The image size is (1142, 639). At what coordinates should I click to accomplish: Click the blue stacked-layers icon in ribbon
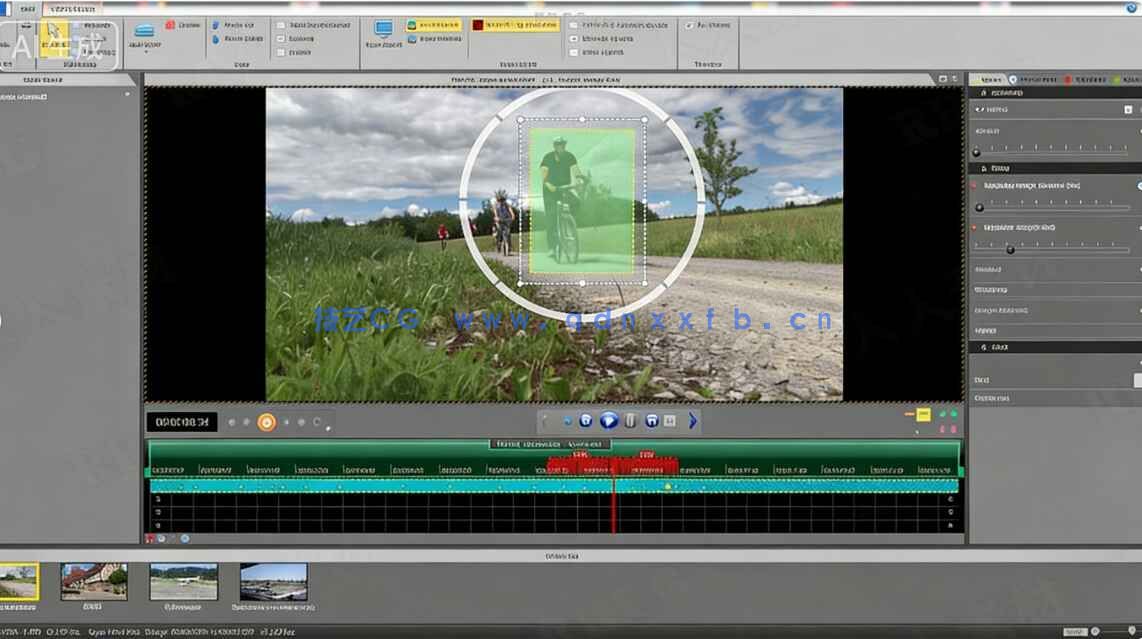(145, 30)
